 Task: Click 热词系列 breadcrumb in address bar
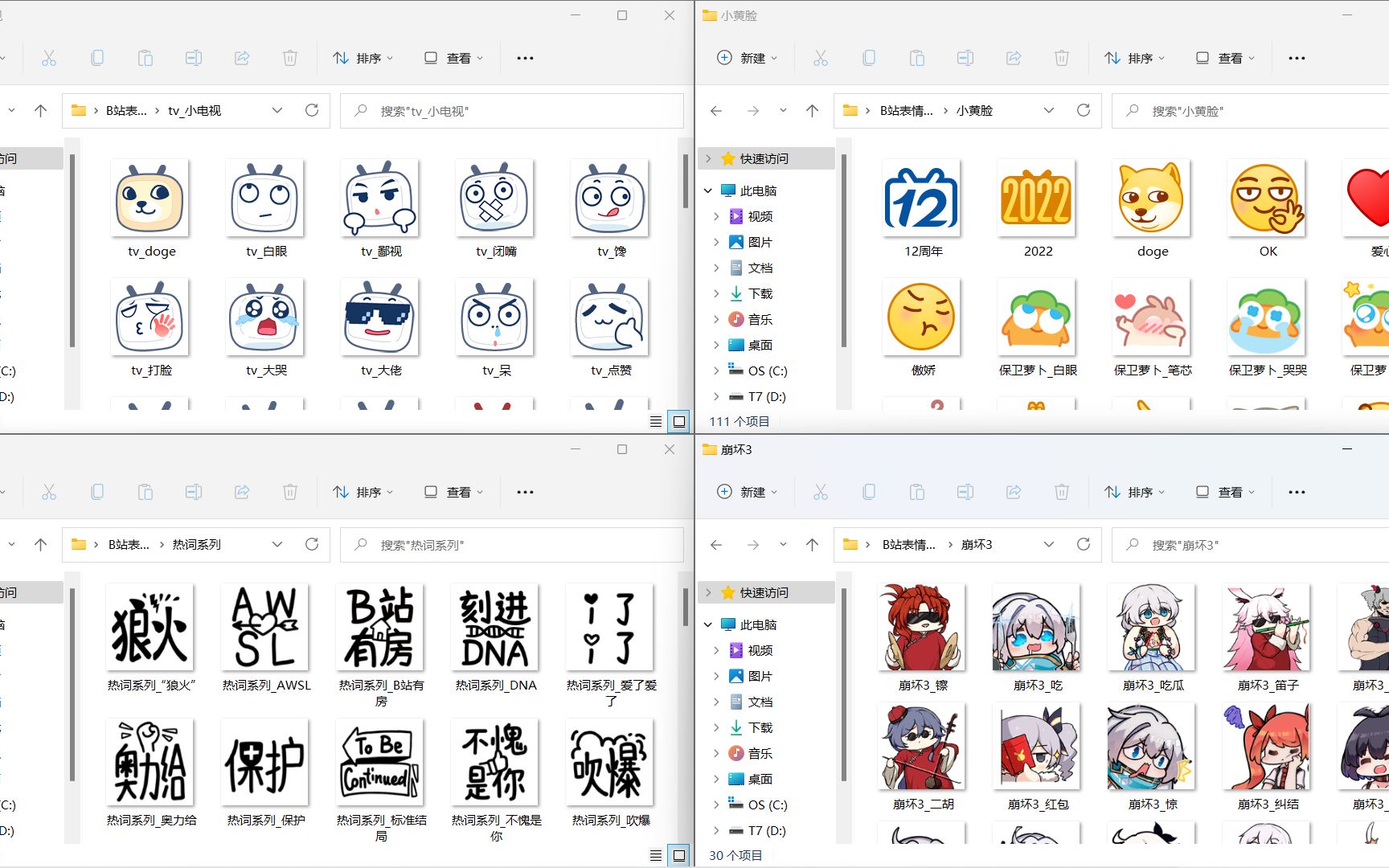(x=197, y=545)
